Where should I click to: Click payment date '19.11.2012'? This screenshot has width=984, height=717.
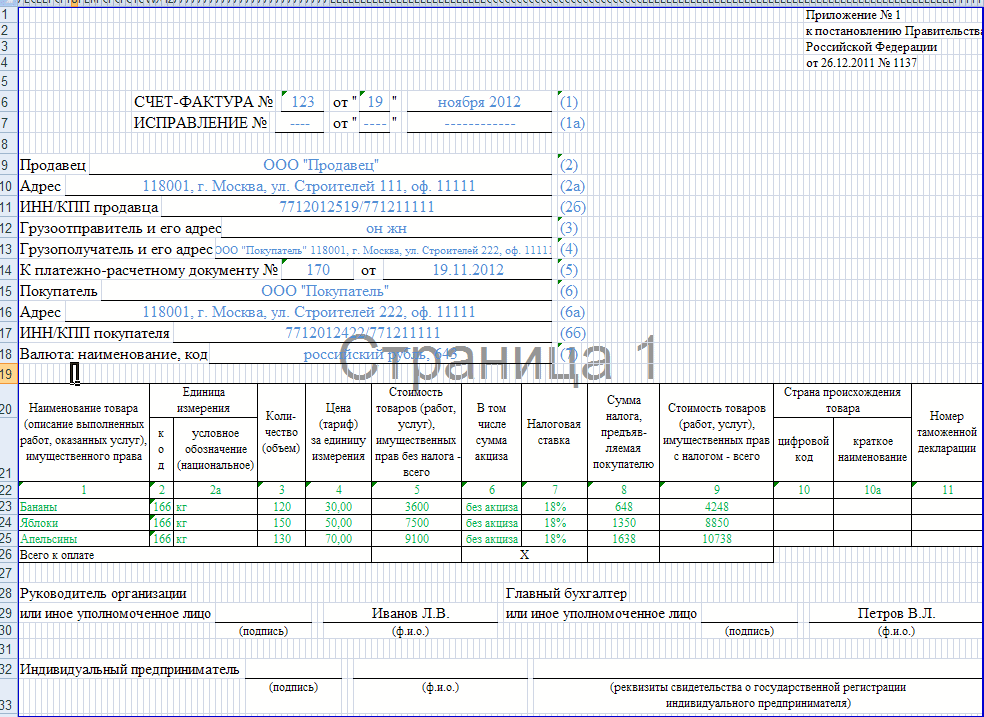468,270
